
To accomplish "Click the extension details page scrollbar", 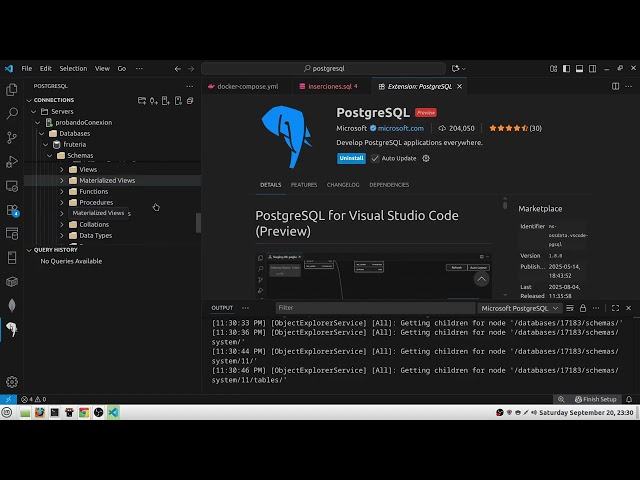I will coord(505,203).
